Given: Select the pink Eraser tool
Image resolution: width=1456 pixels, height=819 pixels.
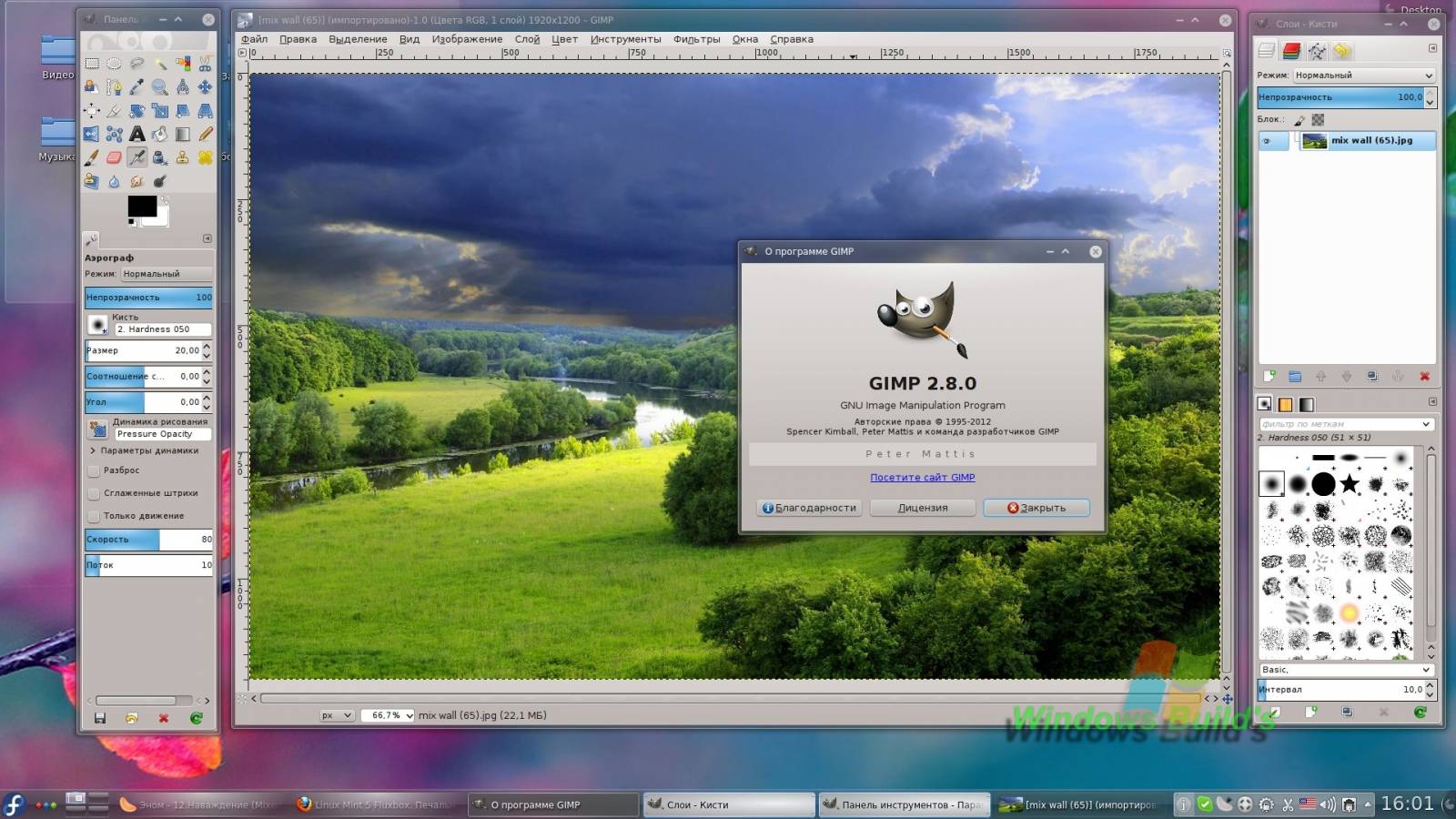Looking at the screenshot, I should (114, 157).
